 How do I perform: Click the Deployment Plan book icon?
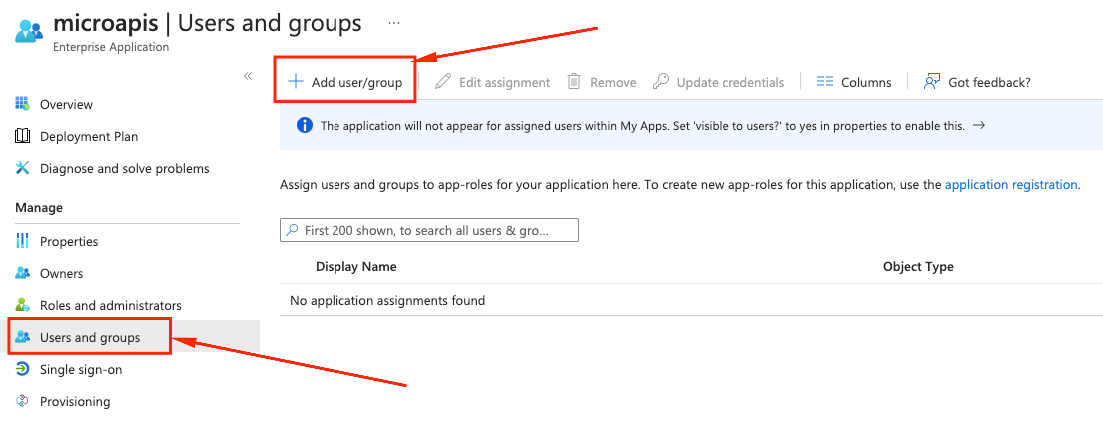coord(23,136)
